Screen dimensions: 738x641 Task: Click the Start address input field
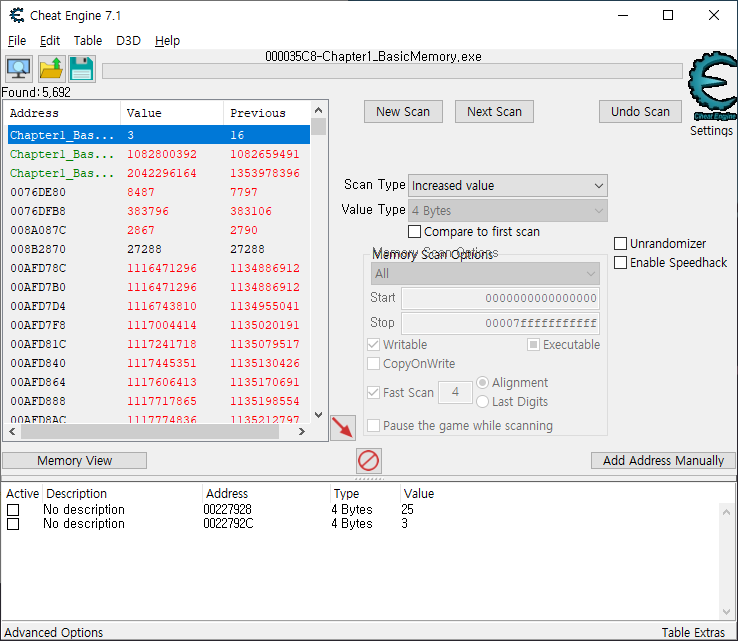pyautogui.click(x=500, y=298)
